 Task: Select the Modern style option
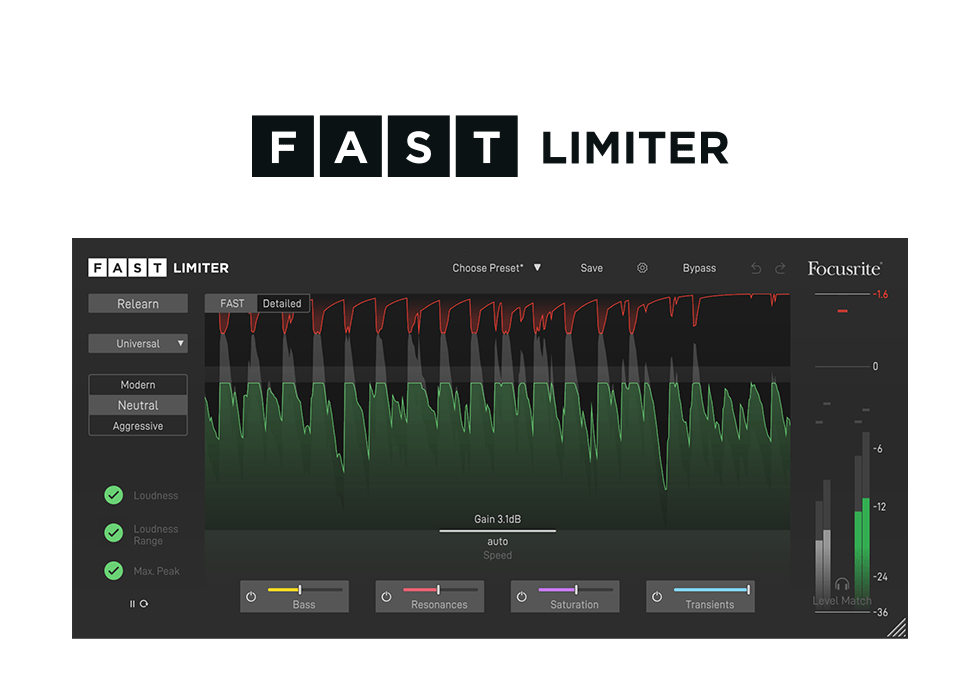[x=138, y=384]
